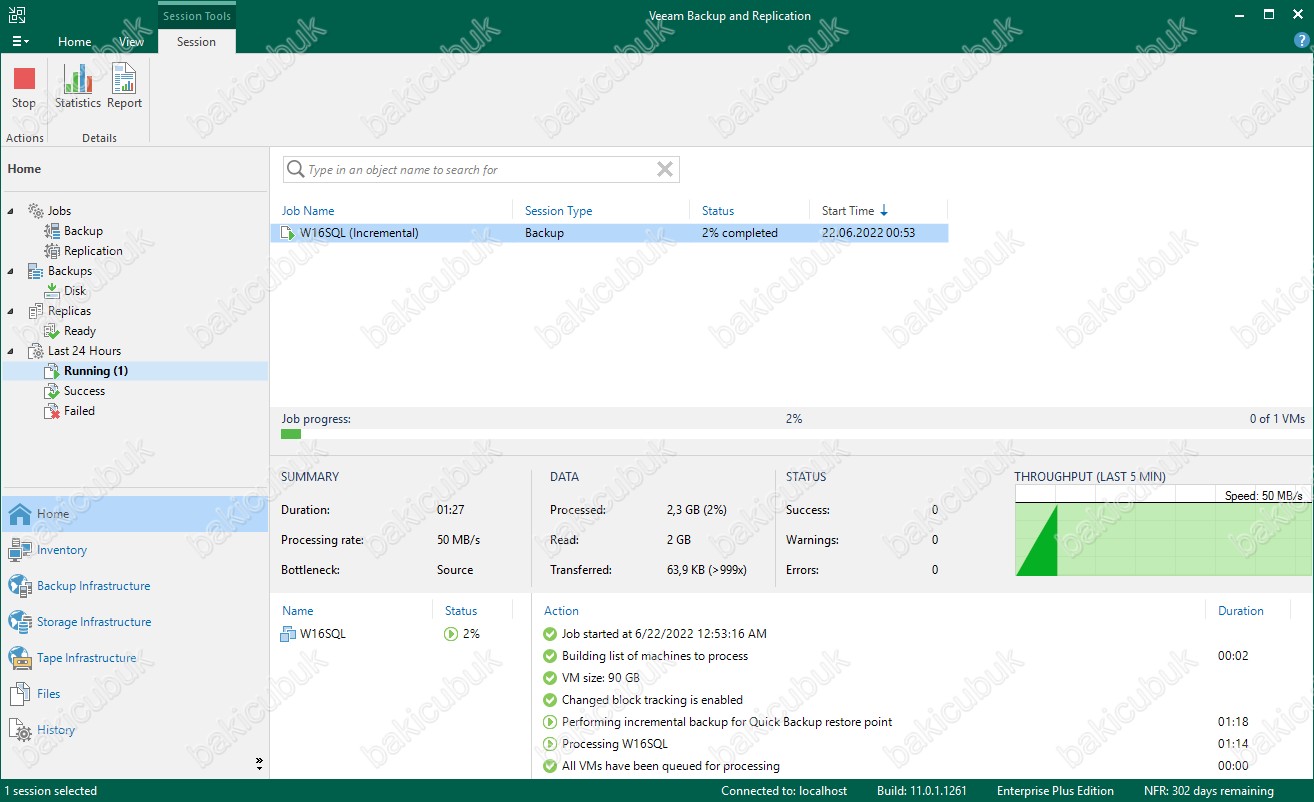Click the Status header in VM list
Viewport: 1314px width, 802px height.
tap(461, 611)
